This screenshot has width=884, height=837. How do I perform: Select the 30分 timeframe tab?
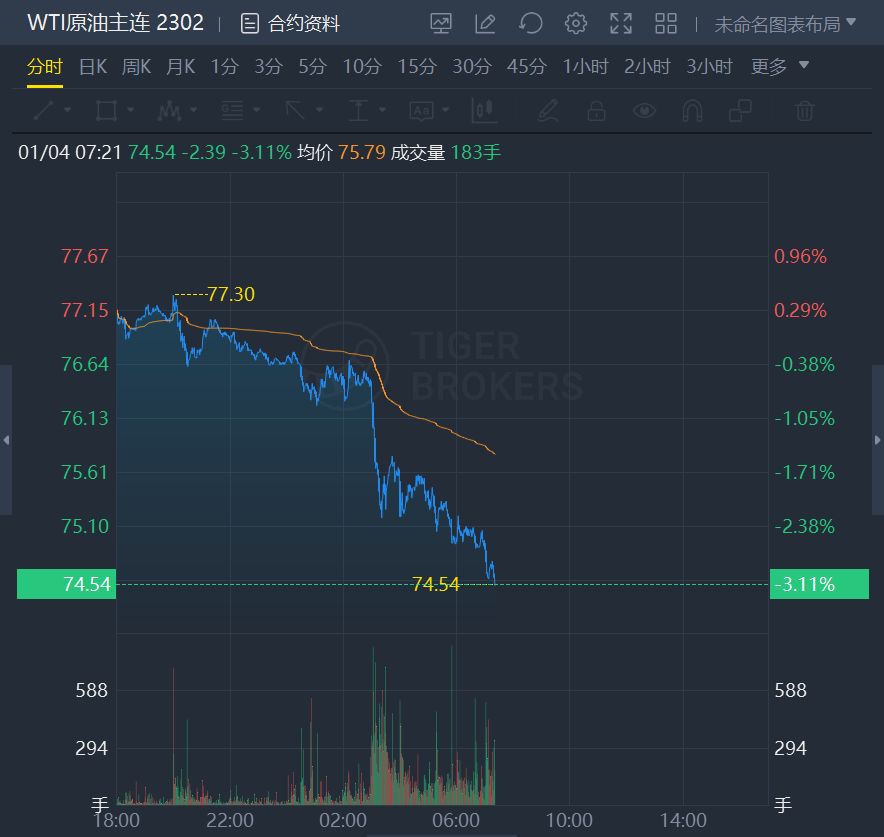click(472, 67)
